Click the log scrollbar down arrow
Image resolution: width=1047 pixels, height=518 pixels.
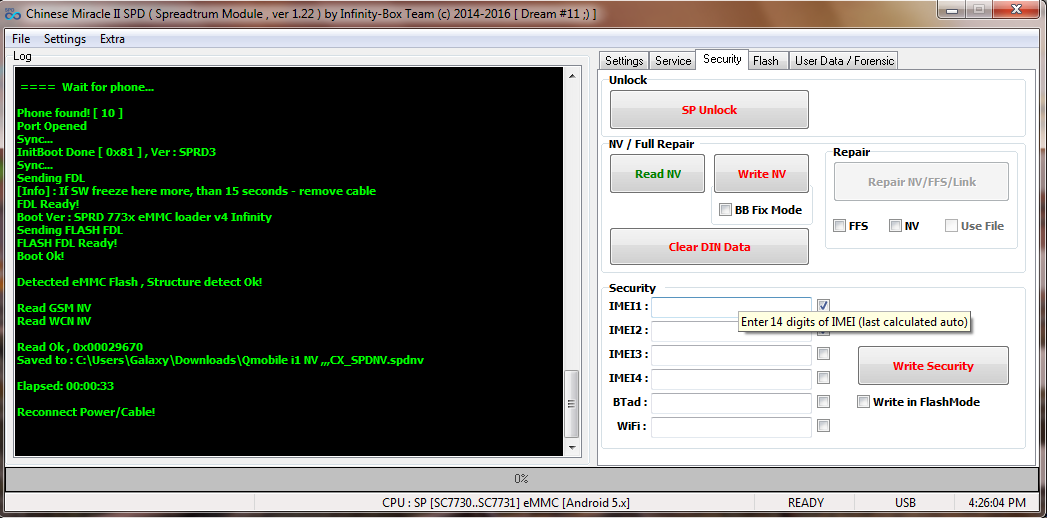click(x=571, y=447)
